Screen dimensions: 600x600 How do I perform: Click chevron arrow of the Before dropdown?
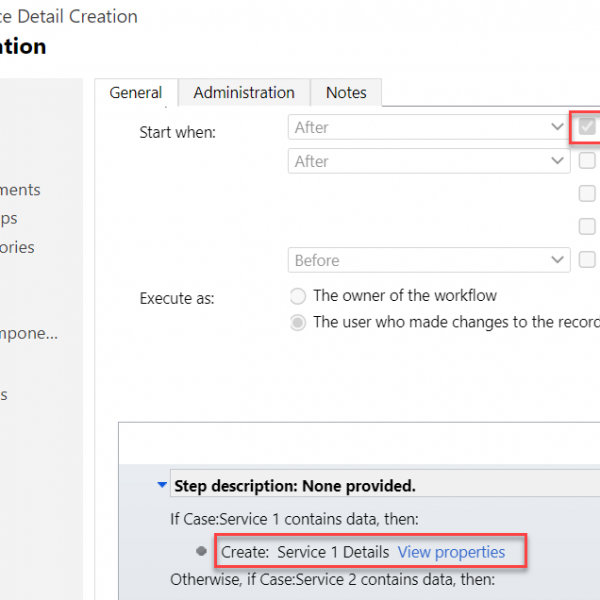557,260
